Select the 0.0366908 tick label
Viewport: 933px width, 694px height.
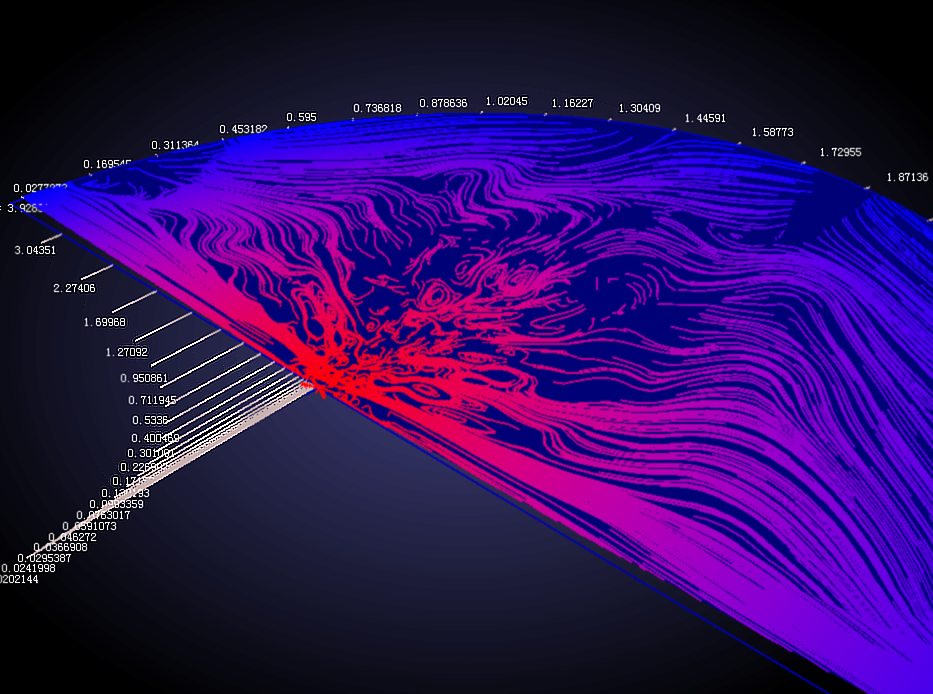pyautogui.click(x=60, y=547)
